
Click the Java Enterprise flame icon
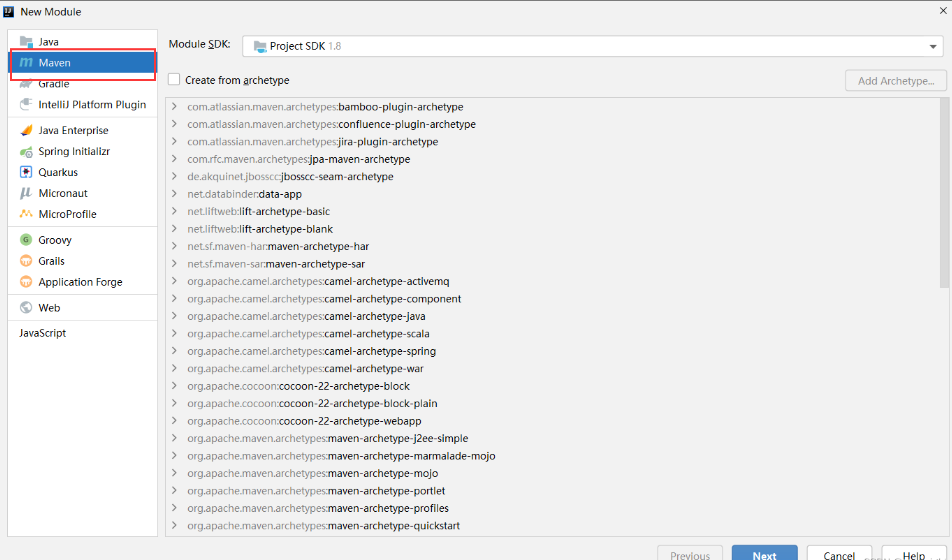[26, 130]
